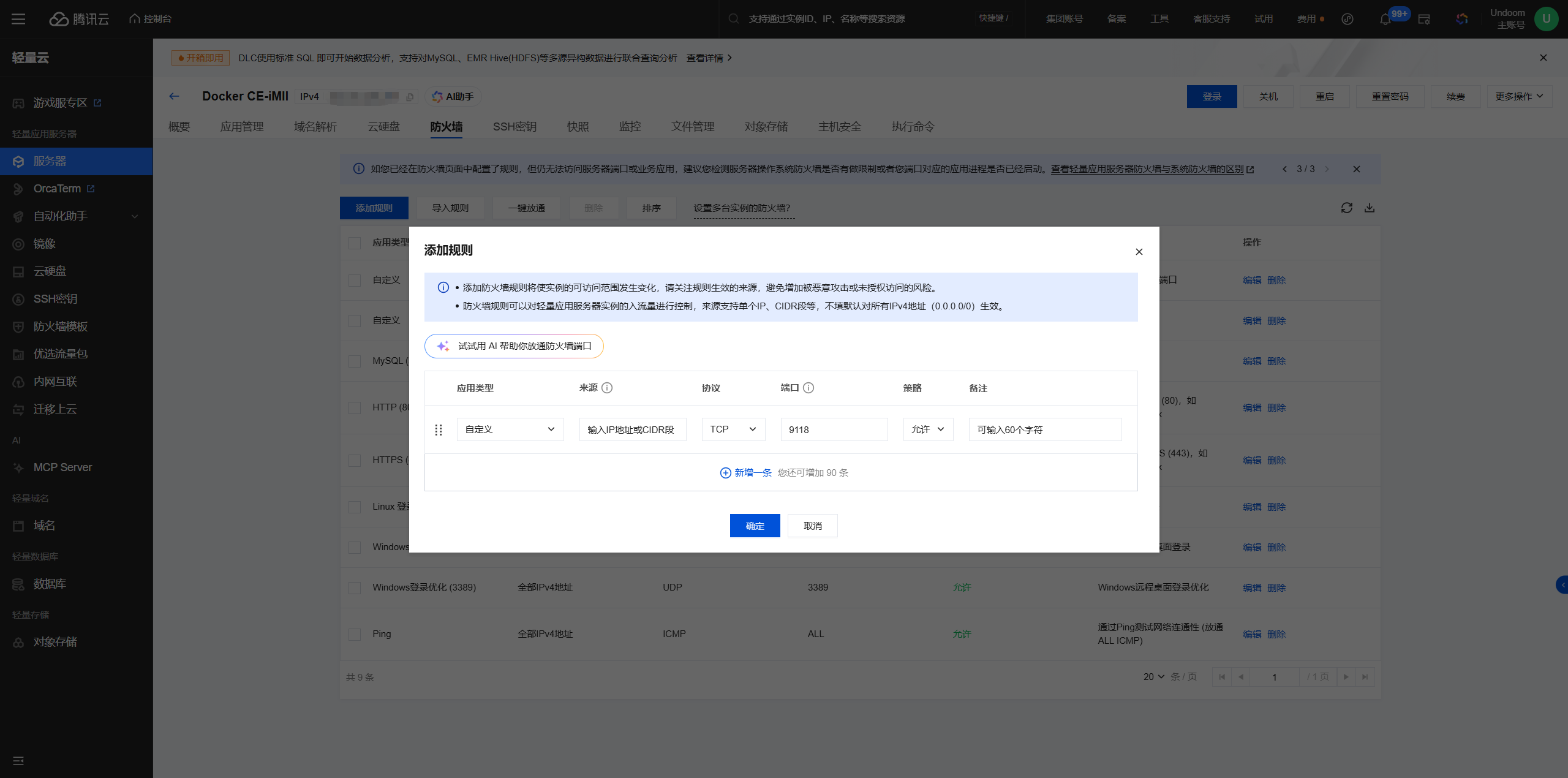Toggle the select-all checkbox in the table header

355,243
